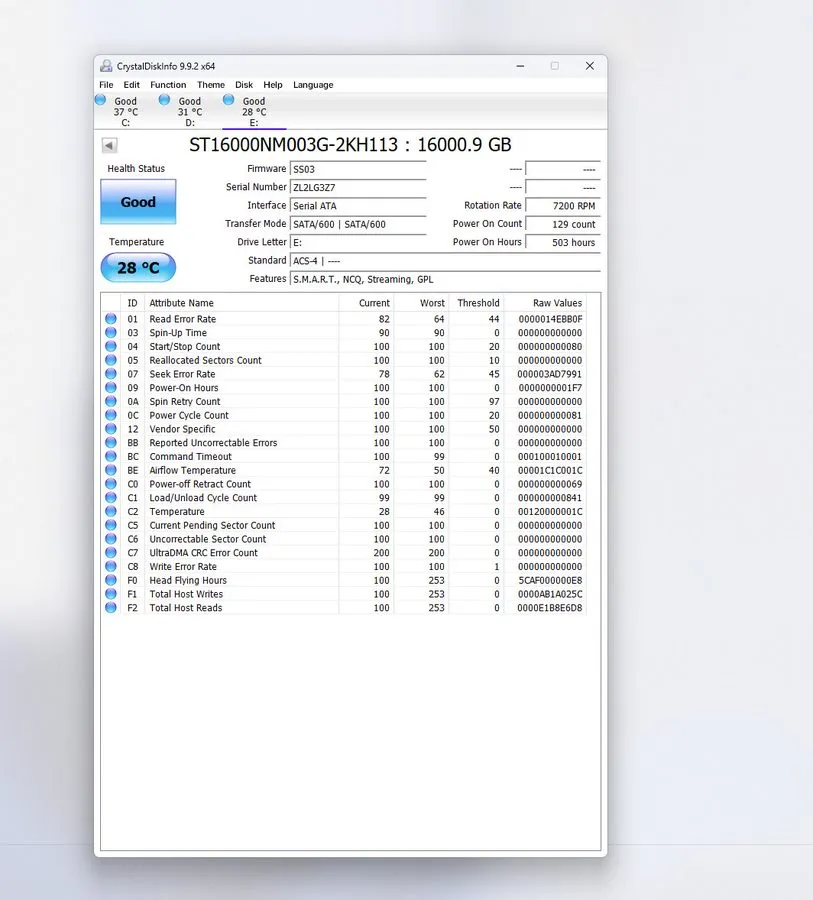The image size is (813, 900).
Task: Select the Spin Retry Count attribute name
Action: click(x=185, y=401)
